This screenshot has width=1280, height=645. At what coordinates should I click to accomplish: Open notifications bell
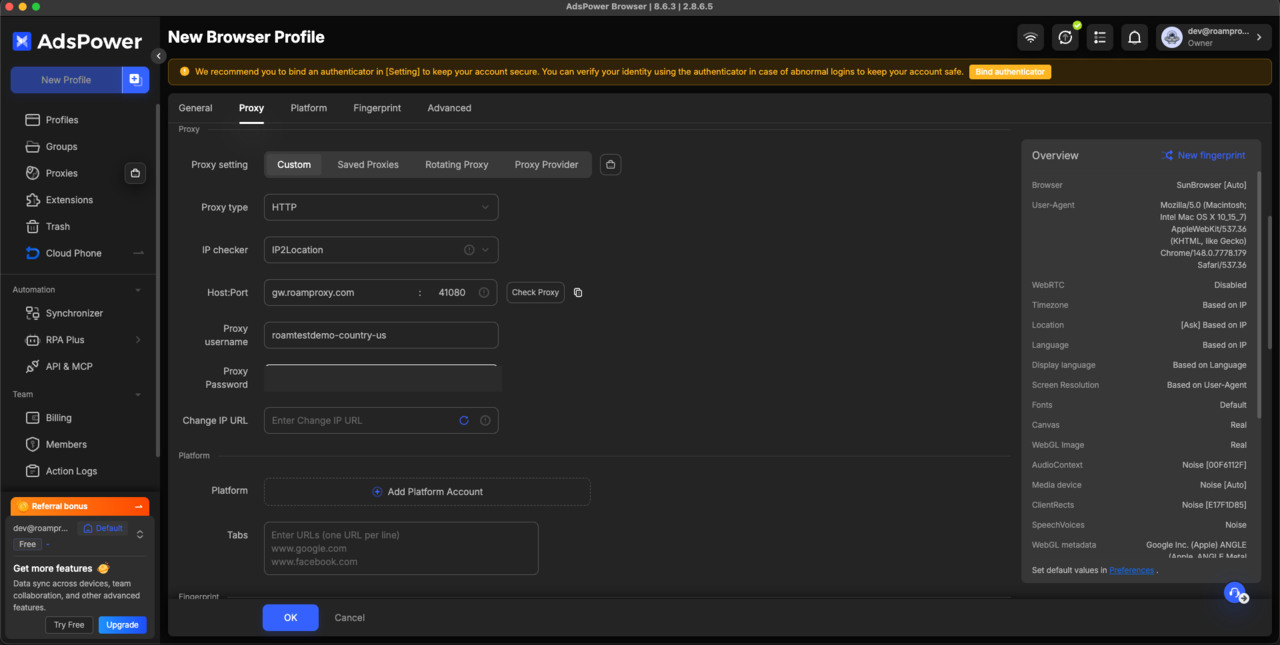pos(1134,38)
